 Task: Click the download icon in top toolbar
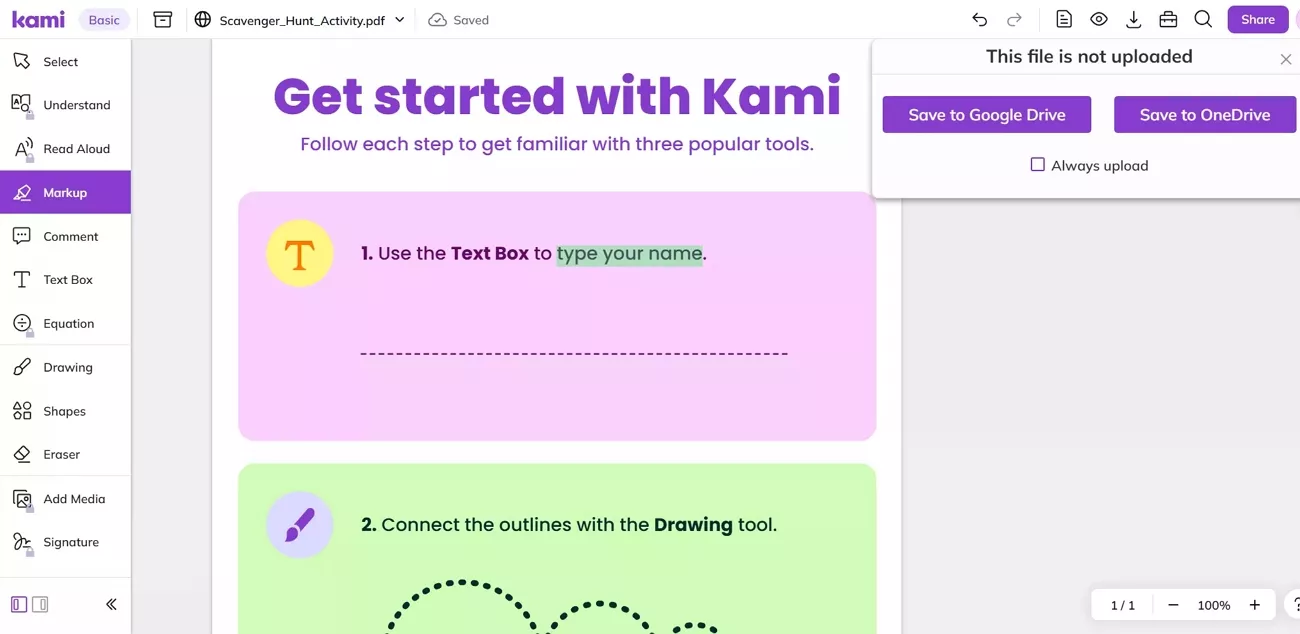point(1133,20)
